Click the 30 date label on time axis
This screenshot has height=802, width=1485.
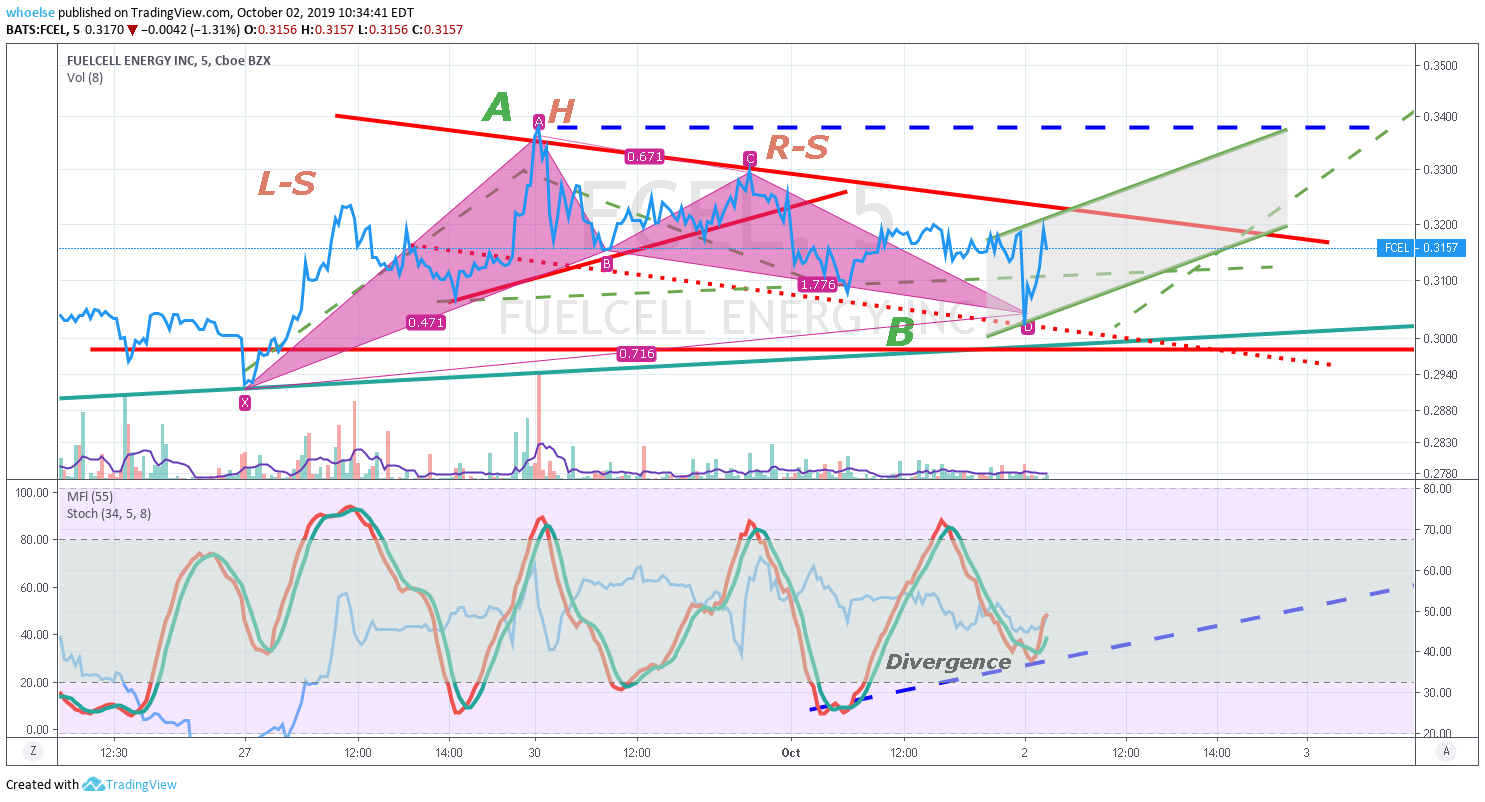pos(535,751)
